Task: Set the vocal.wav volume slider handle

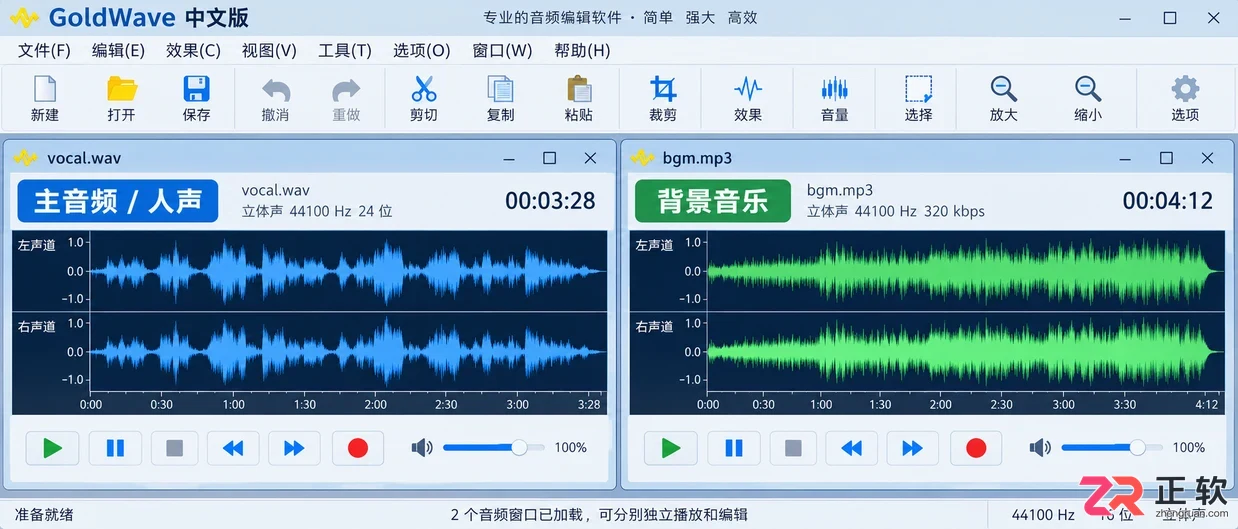Action: click(x=519, y=448)
